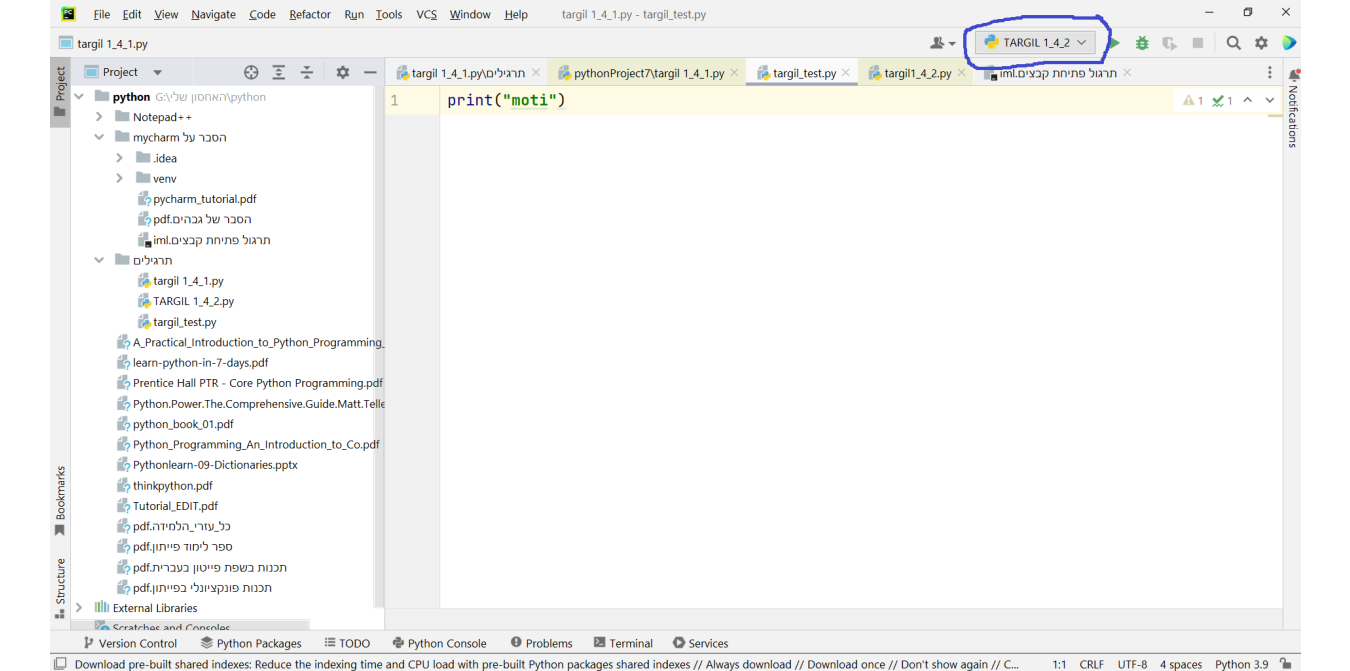Viewport: 1350px width, 671px height.
Task: Open the VCS menu
Action: pos(427,14)
